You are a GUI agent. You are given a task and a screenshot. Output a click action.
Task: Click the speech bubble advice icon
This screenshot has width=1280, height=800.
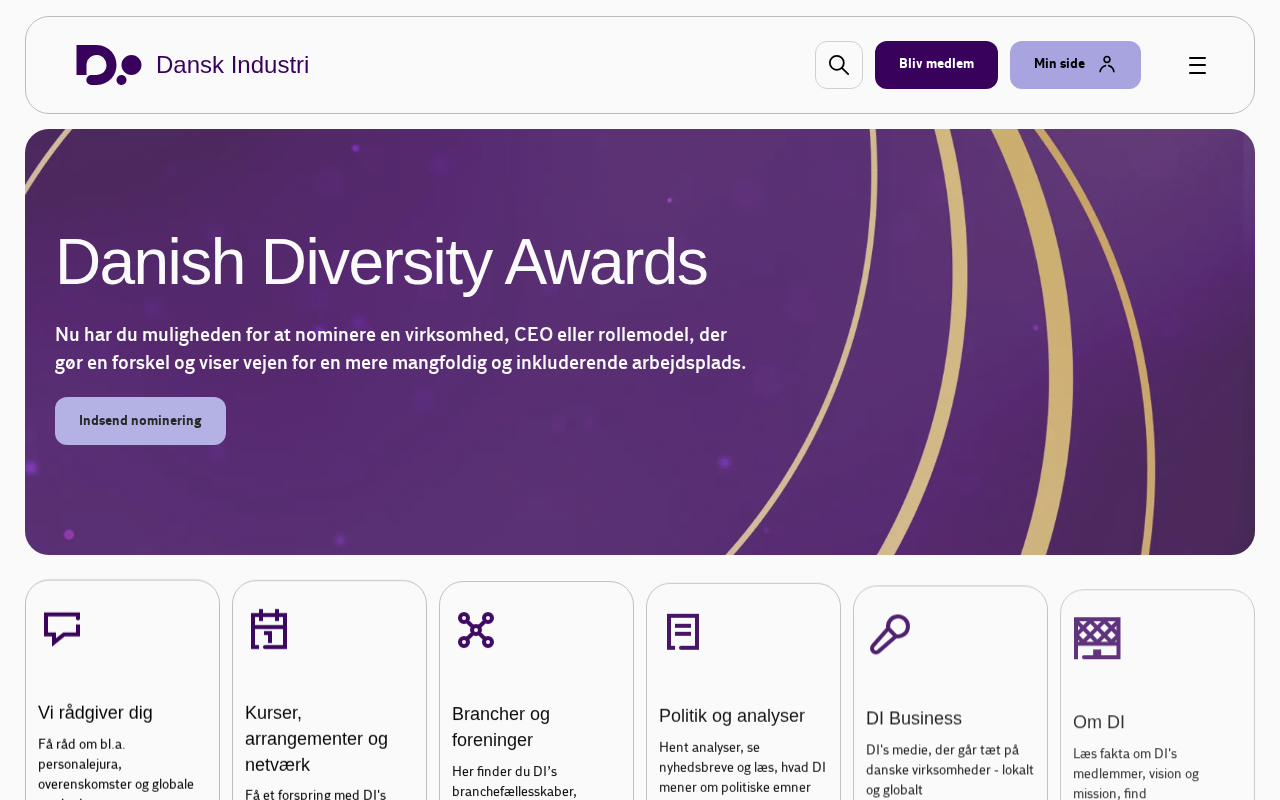(62, 629)
